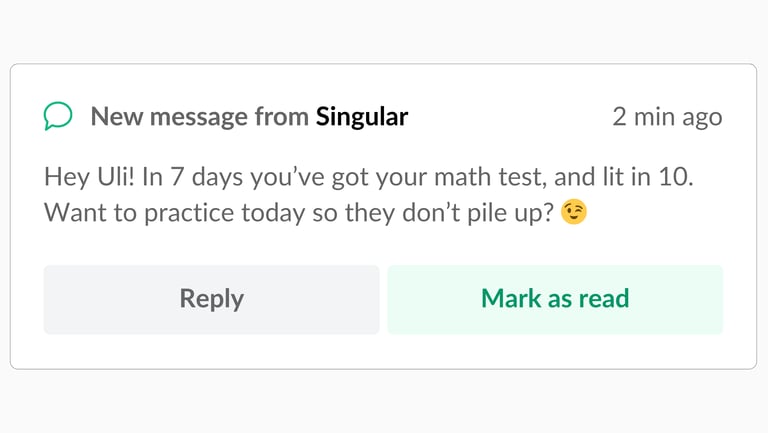Viewport: 768px width, 433px height.
Task: Click the word 'don't' in message
Action: click(431, 213)
